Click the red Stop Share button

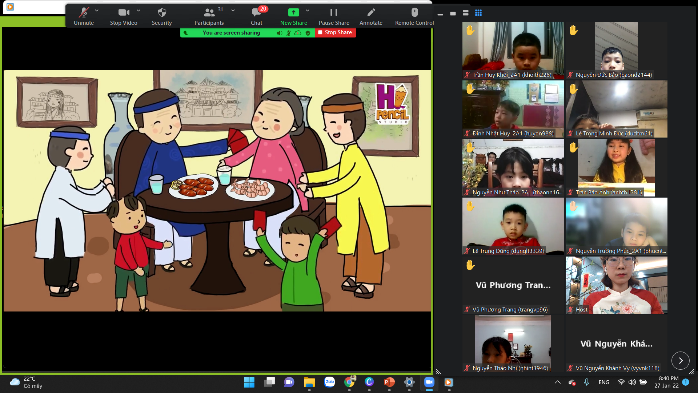click(x=335, y=32)
